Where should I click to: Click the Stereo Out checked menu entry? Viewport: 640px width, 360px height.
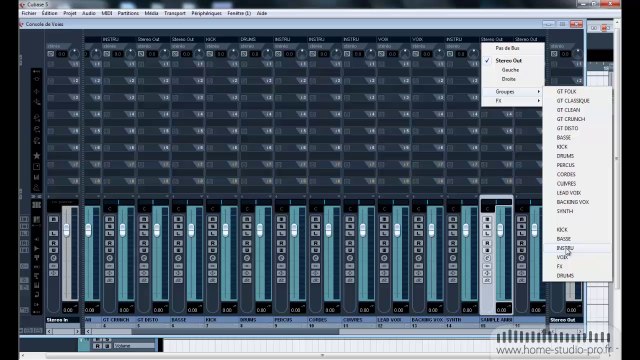pos(513,60)
